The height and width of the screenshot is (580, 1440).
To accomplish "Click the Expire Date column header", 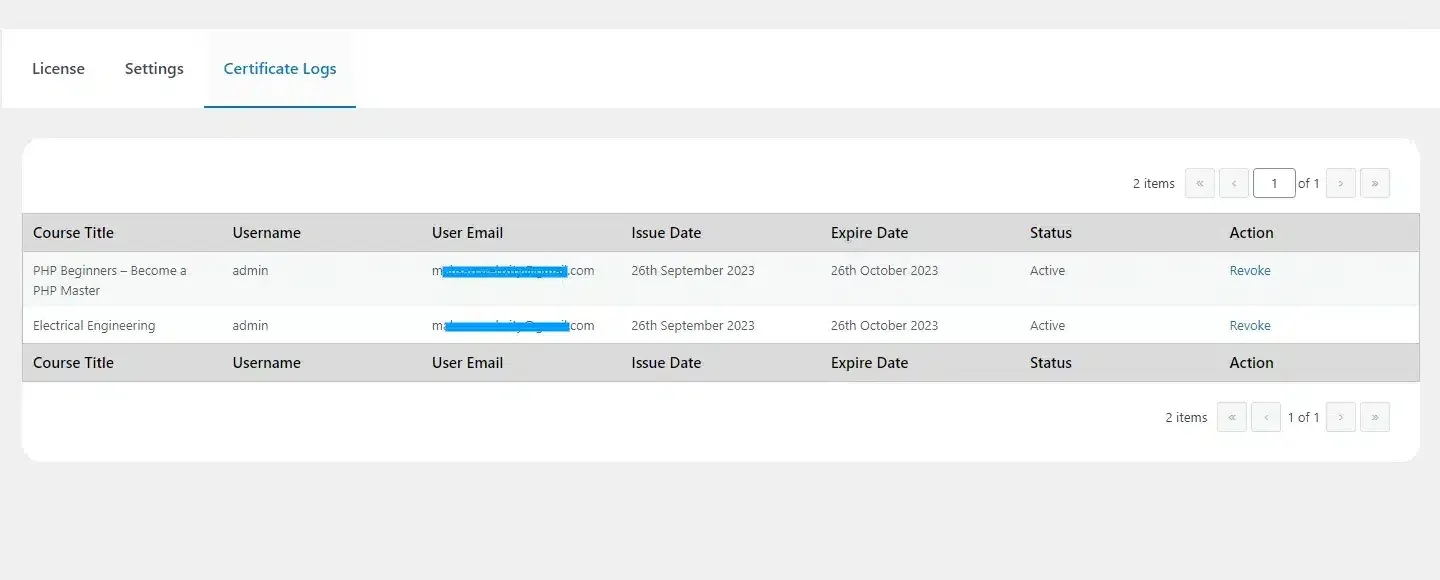I will pos(868,232).
